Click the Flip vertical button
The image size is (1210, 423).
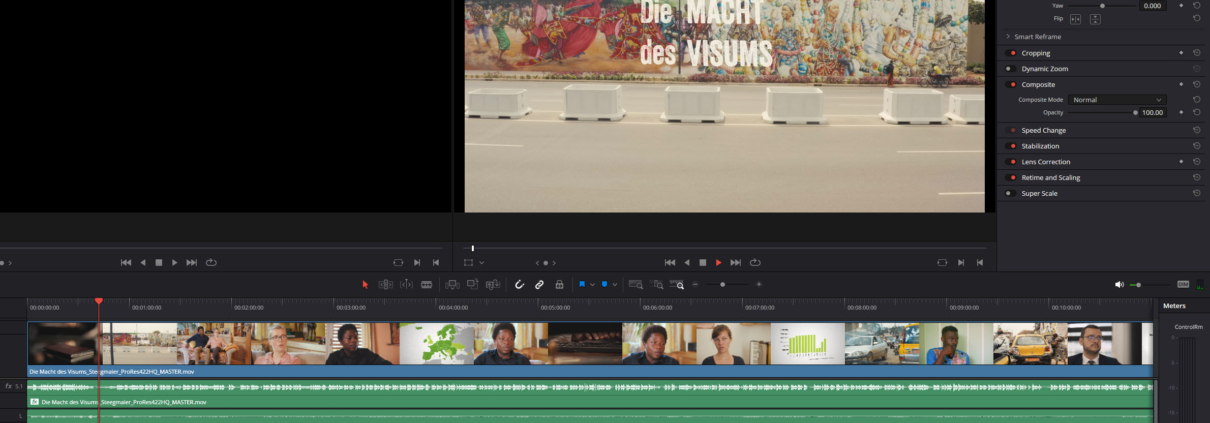1095,19
